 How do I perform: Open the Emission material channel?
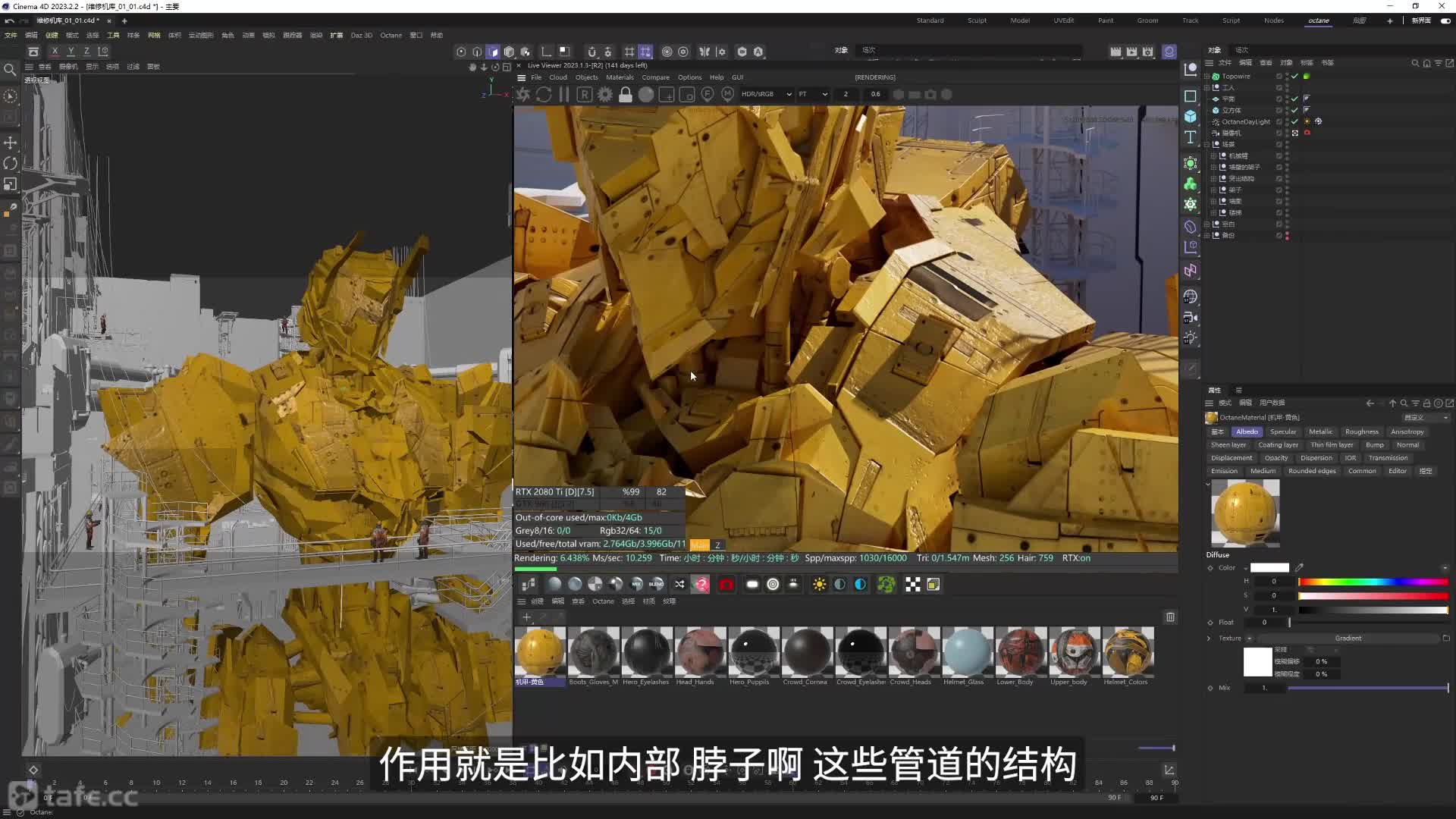(x=1224, y=471)
